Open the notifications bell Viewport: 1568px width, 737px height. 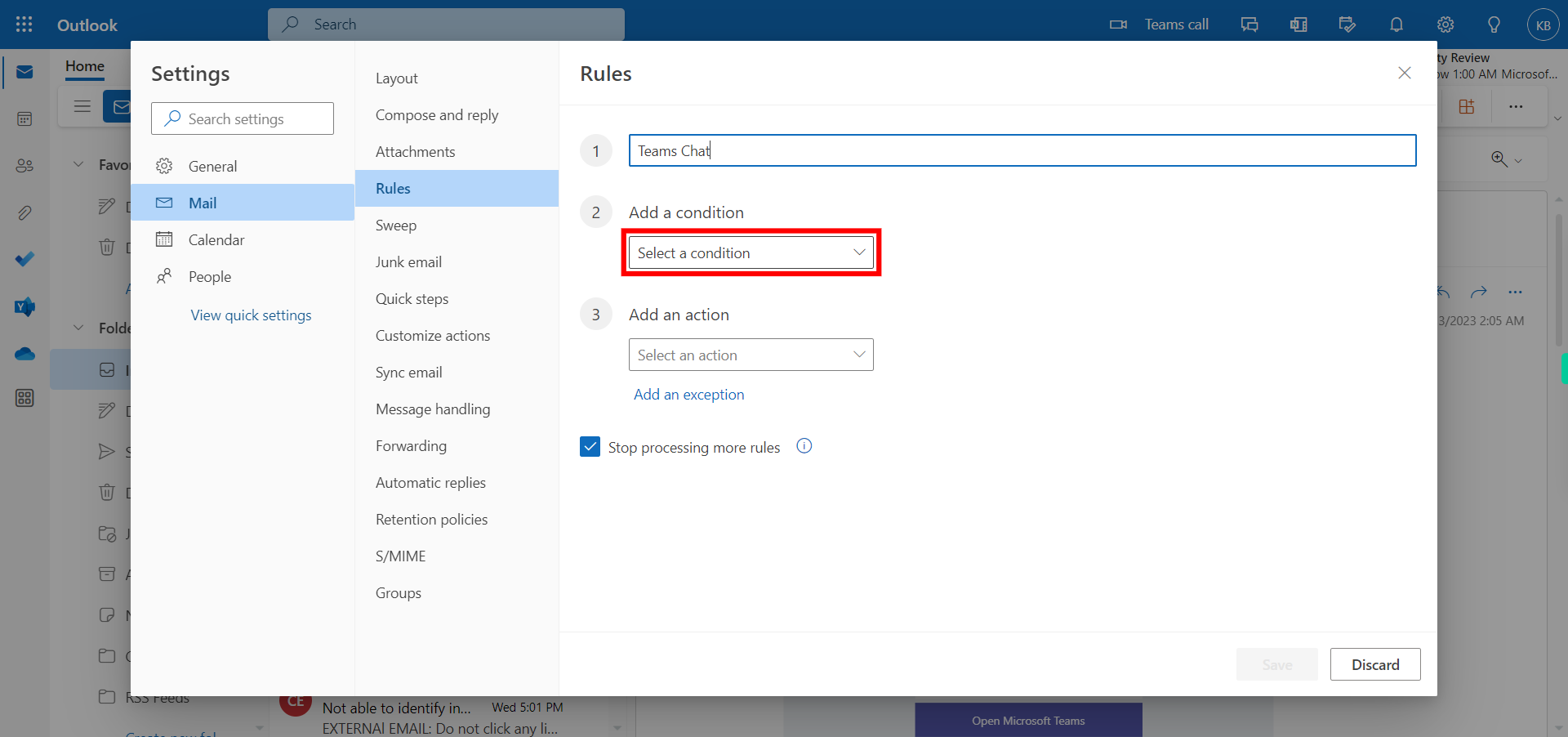pos(1396,25)
